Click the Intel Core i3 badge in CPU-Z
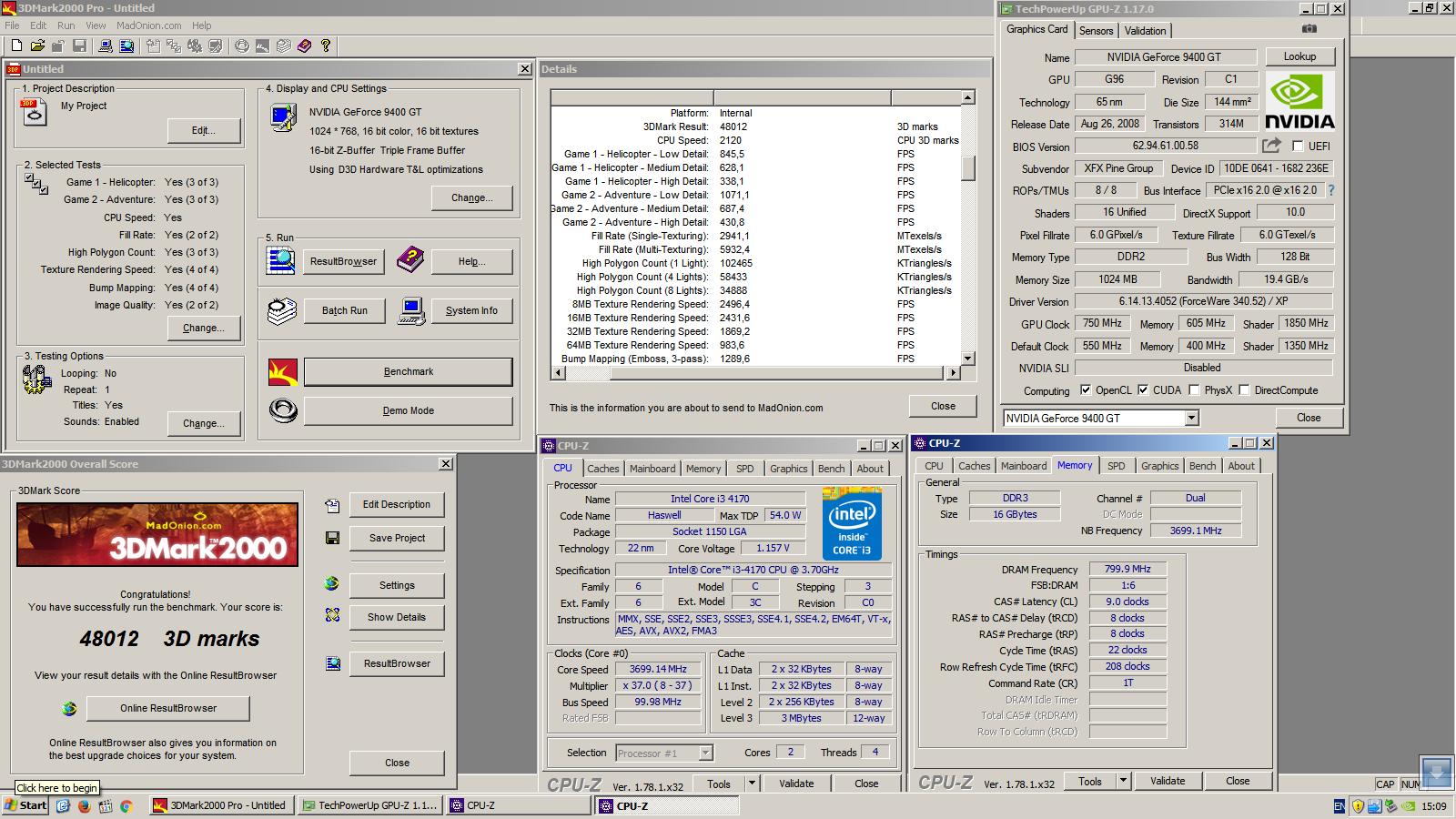 pyautogui.click(x=852, y=523)
